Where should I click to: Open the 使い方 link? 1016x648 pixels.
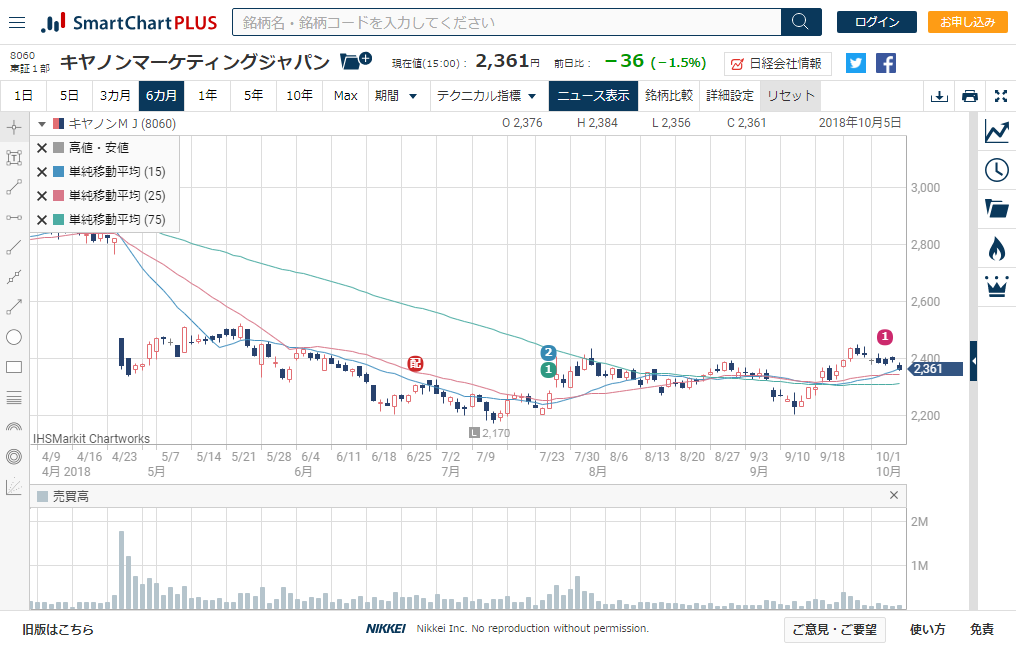tap(927, 629)
